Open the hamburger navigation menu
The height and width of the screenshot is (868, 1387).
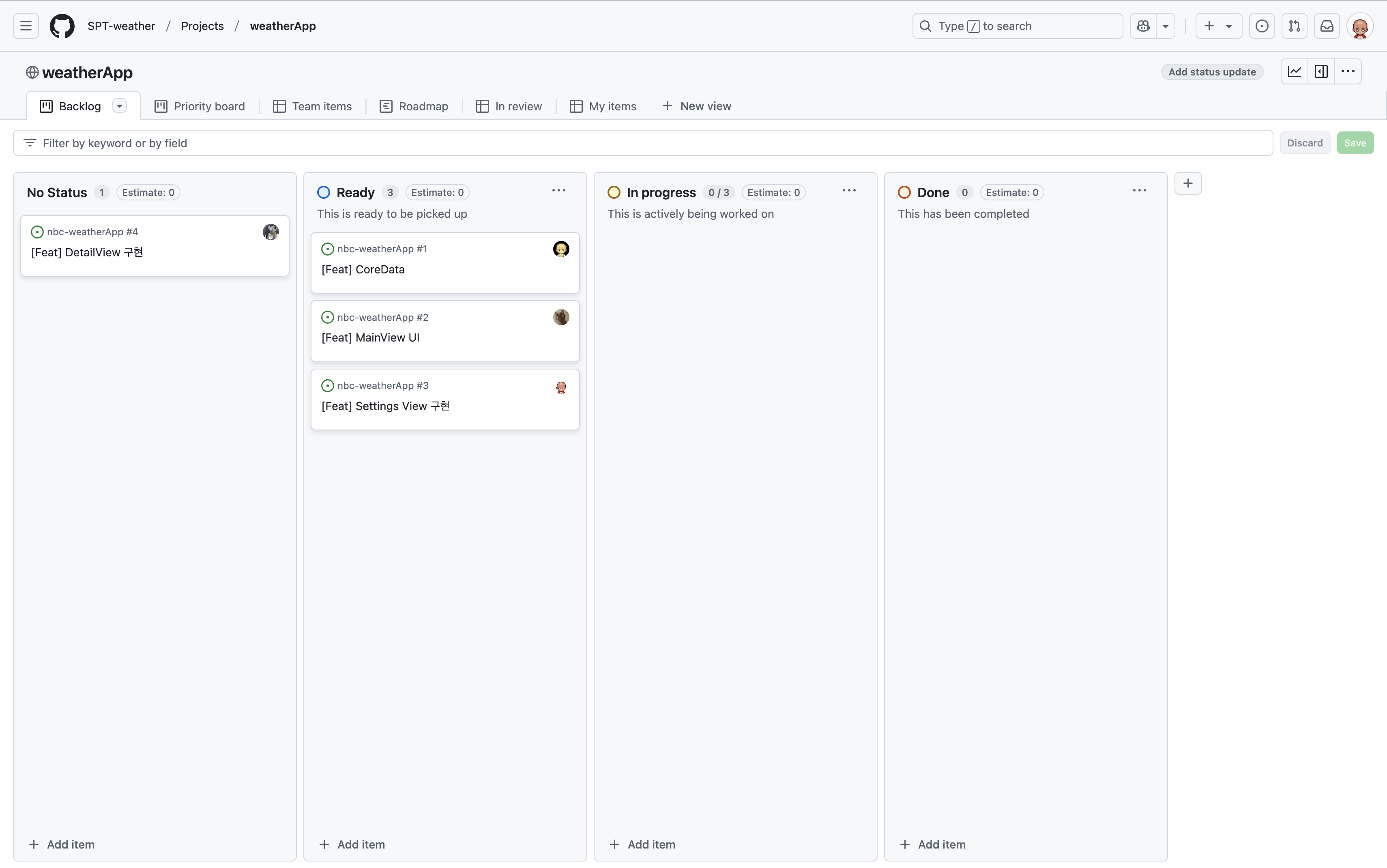click(x=26, y=26)
